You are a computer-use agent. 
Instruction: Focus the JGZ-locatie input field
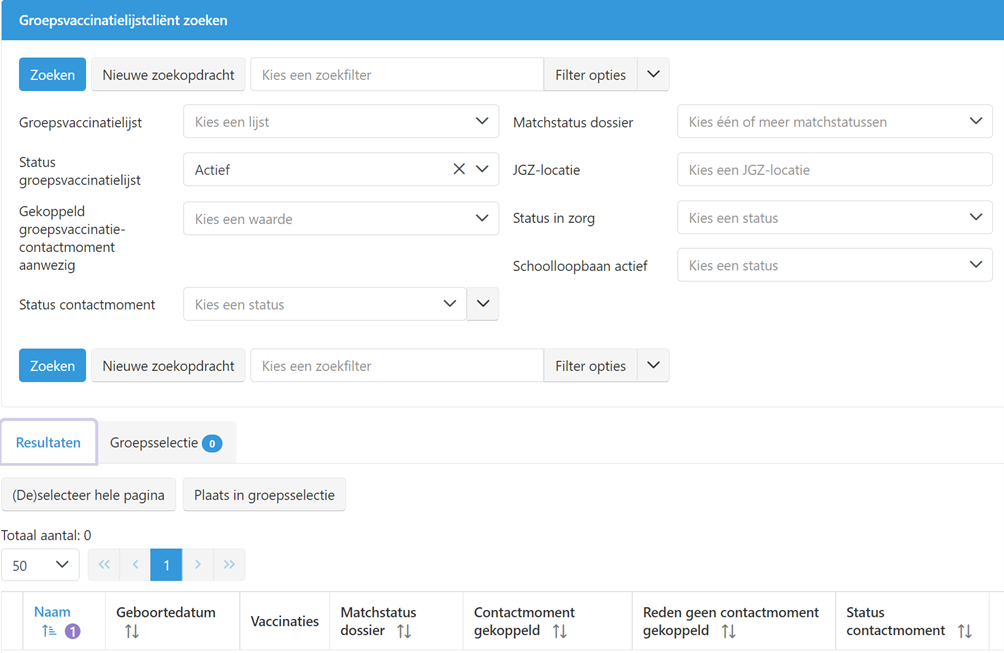pyautogui.click(x=834, y=170)
